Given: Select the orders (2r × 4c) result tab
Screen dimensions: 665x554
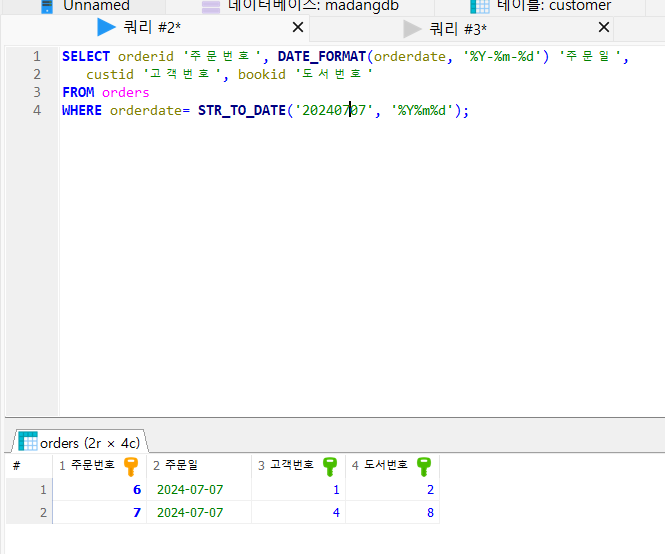Looking at the screenshot, I should point(80,441).
